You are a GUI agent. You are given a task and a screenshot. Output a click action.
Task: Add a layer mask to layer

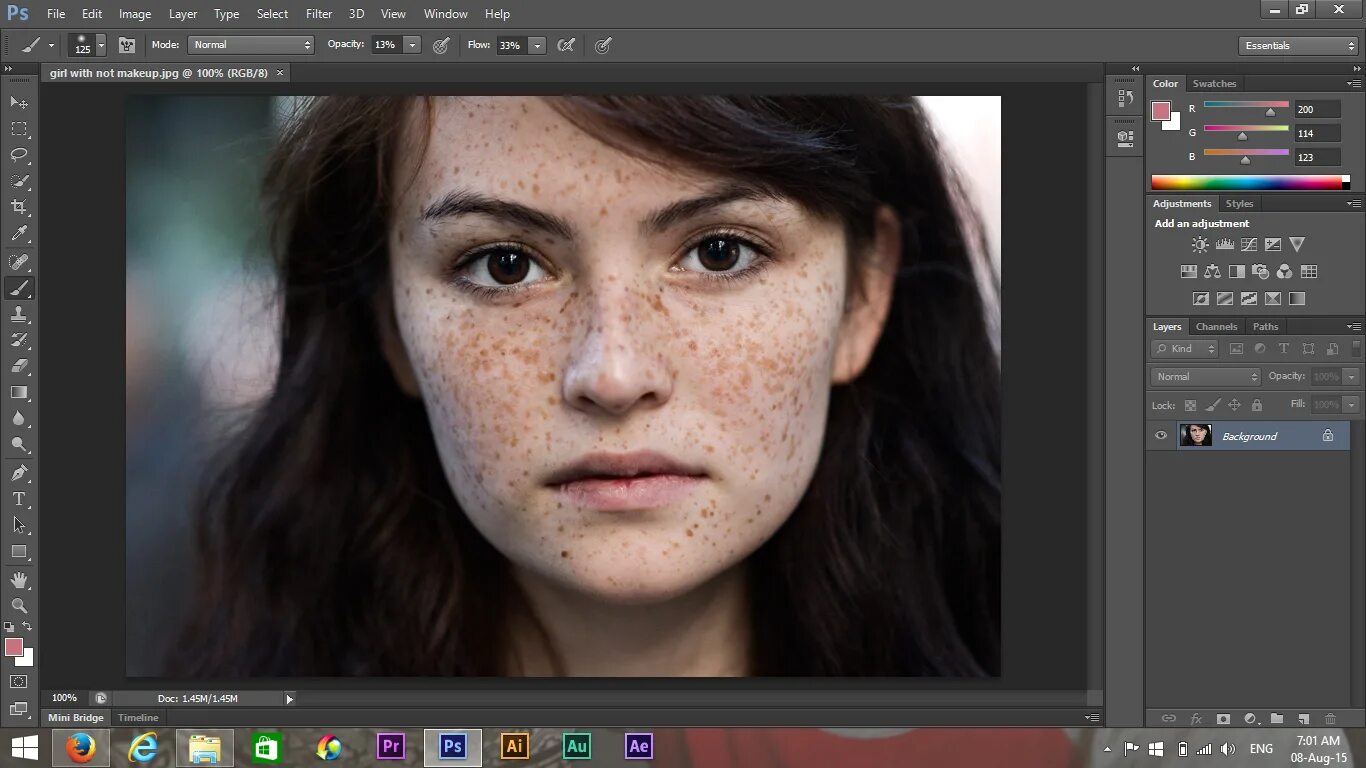[1223, 718]
